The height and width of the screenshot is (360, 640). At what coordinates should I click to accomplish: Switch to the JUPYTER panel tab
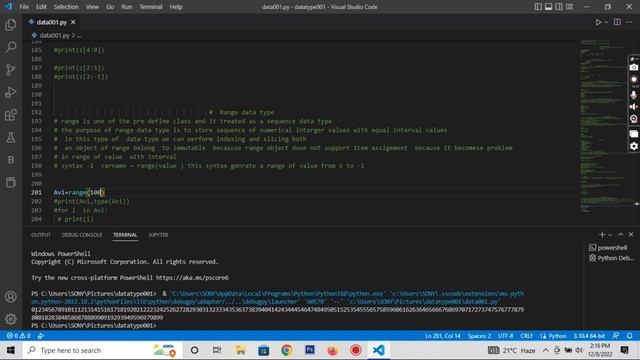coord(158,235)
